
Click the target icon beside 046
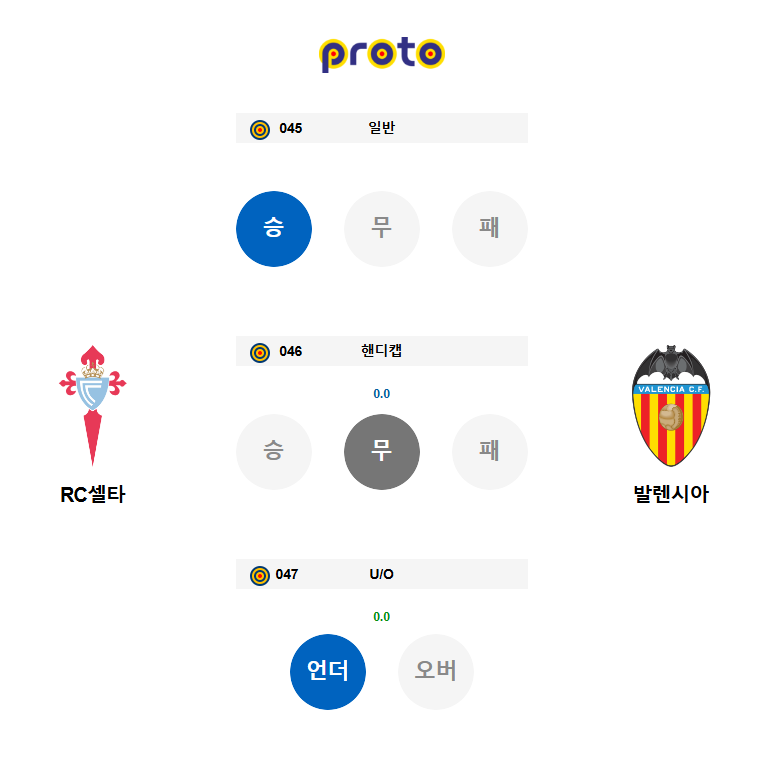click(x=259, y=353)
